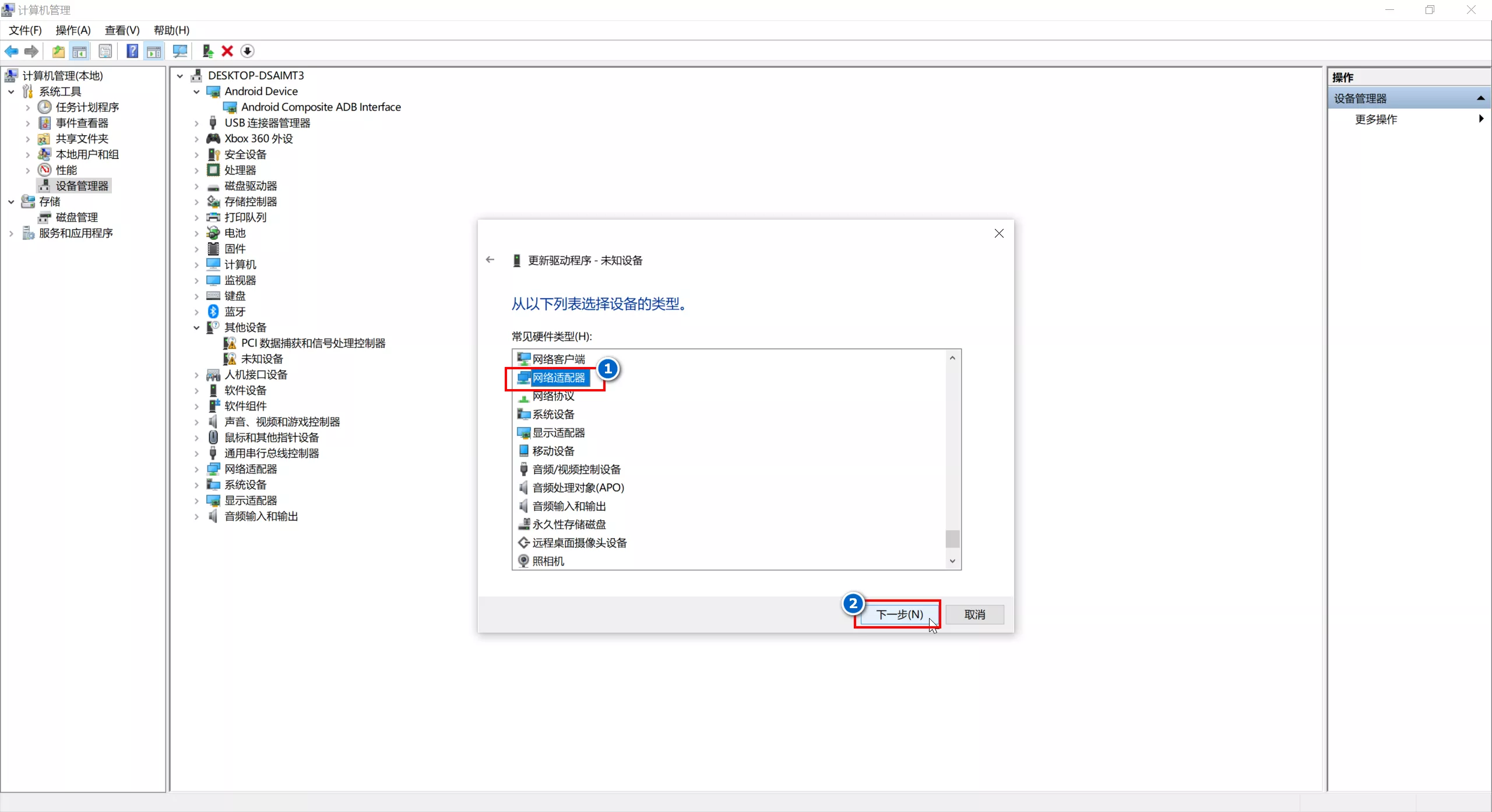The height and width of the screenshot is (812, 1492).
Task: Click the blue question mark help icon
Action: [132, 51]
